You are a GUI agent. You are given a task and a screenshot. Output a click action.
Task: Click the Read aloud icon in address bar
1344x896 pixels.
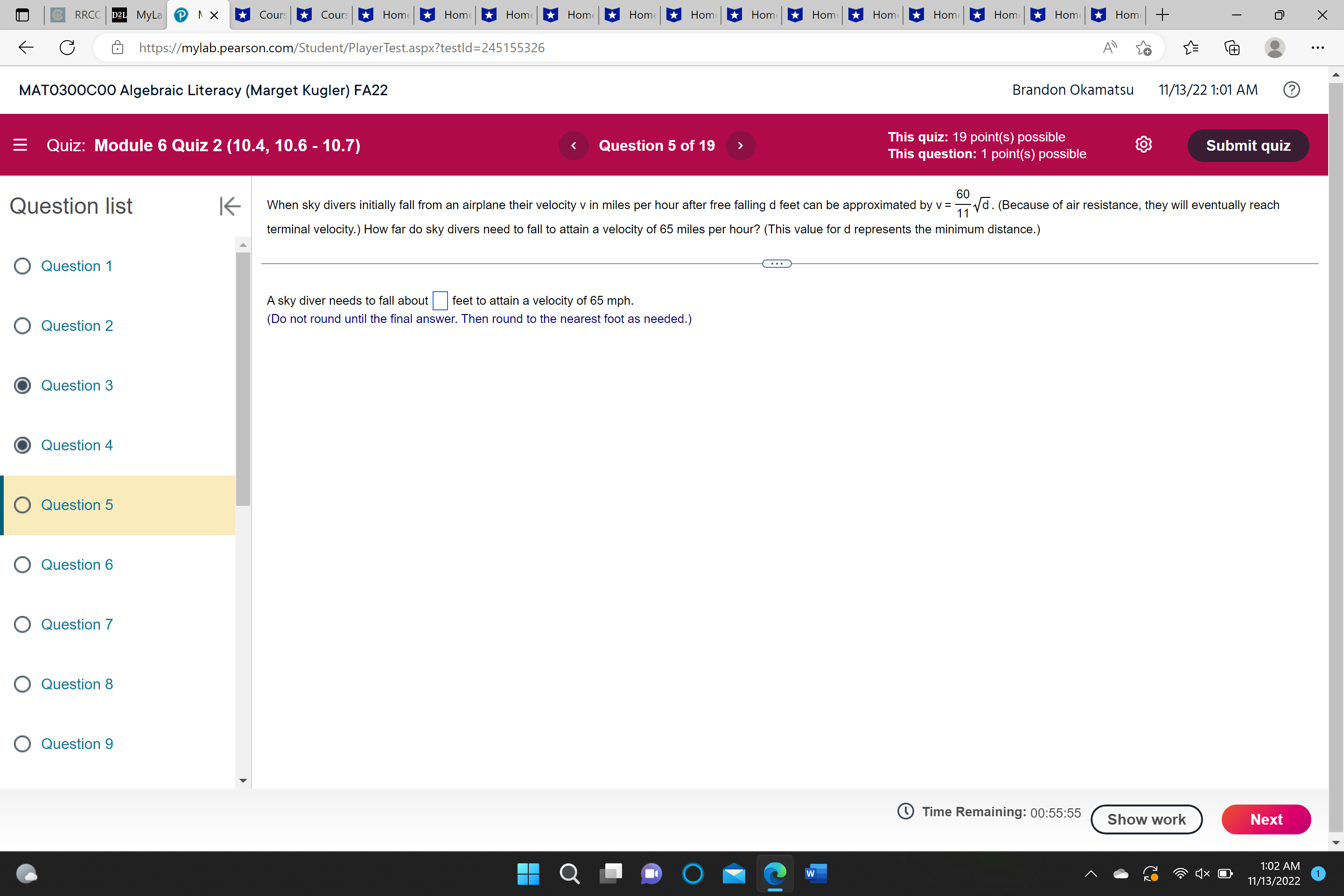(x=1109, y=48)
